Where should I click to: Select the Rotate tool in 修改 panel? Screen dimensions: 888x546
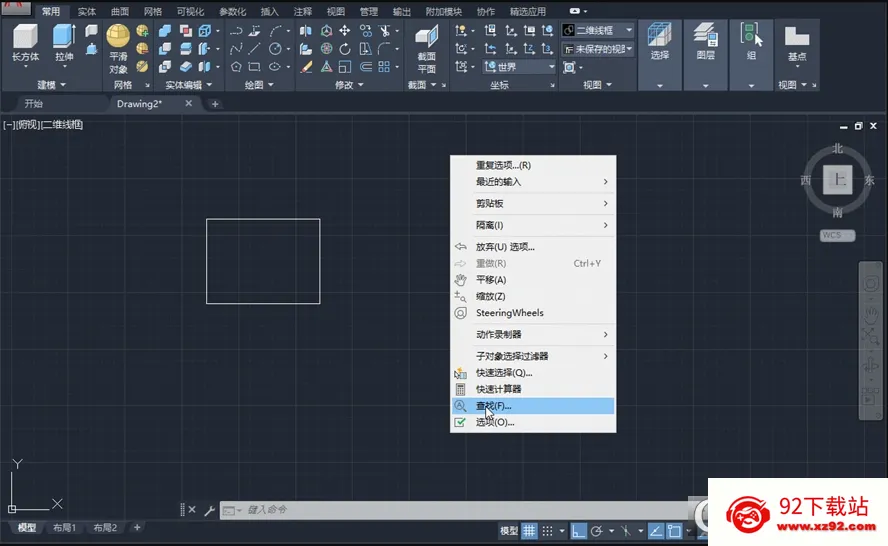point(344,49)
